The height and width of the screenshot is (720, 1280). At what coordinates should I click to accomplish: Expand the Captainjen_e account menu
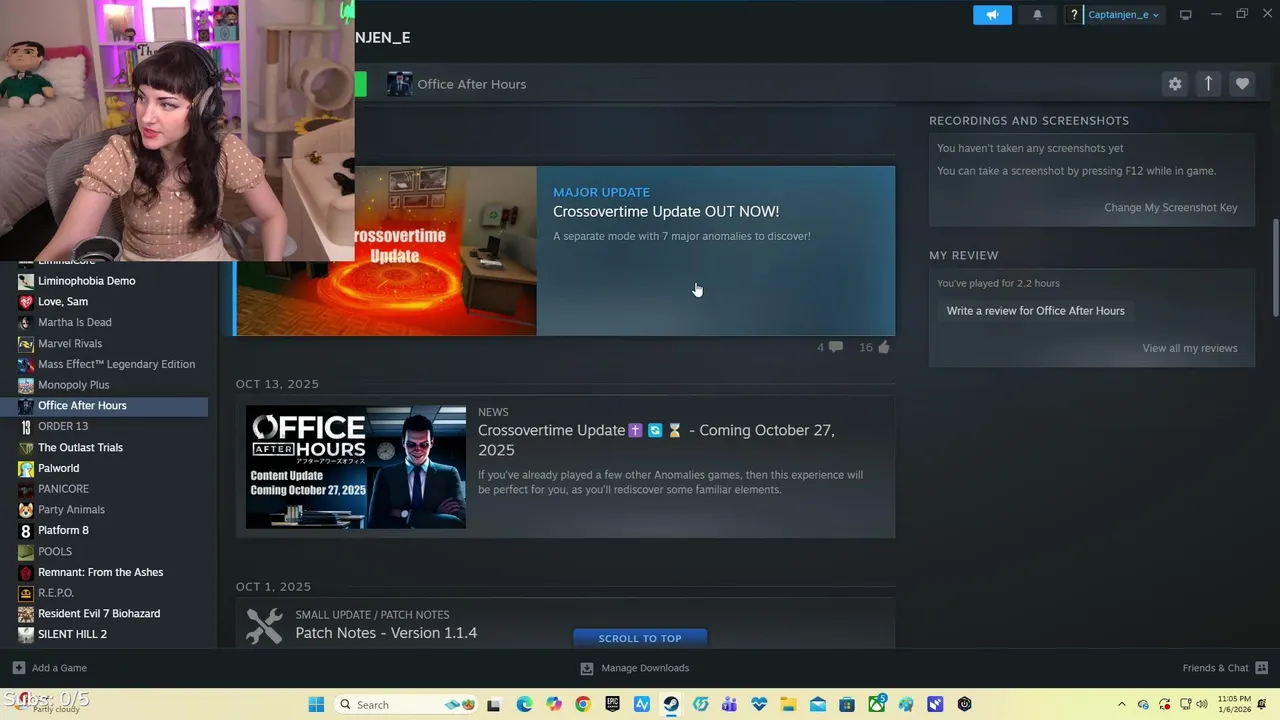(x=1124, y=15)
